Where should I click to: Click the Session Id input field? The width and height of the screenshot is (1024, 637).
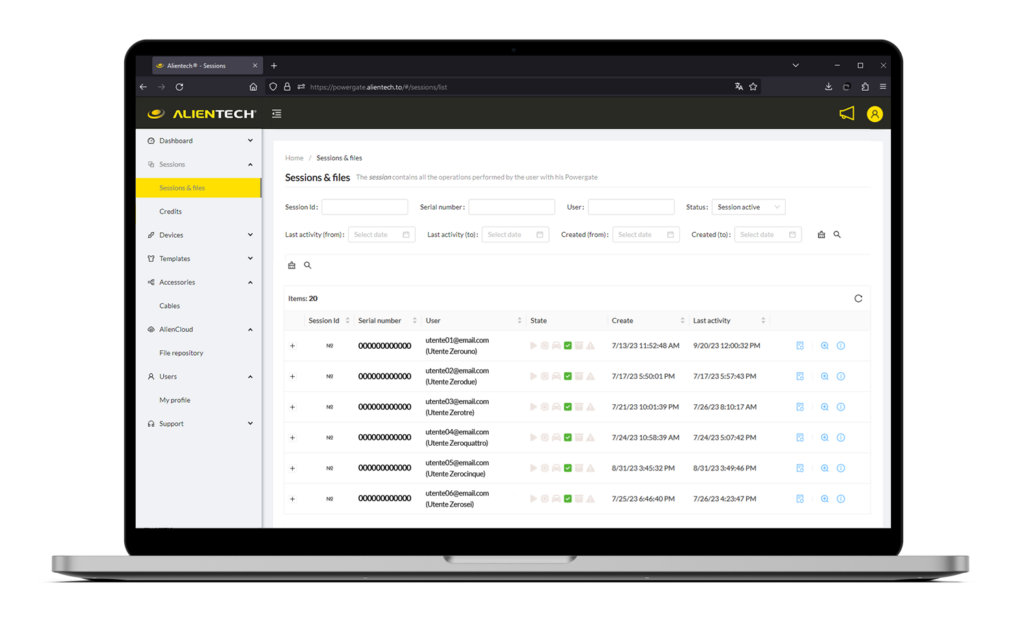tap(364, 207)
